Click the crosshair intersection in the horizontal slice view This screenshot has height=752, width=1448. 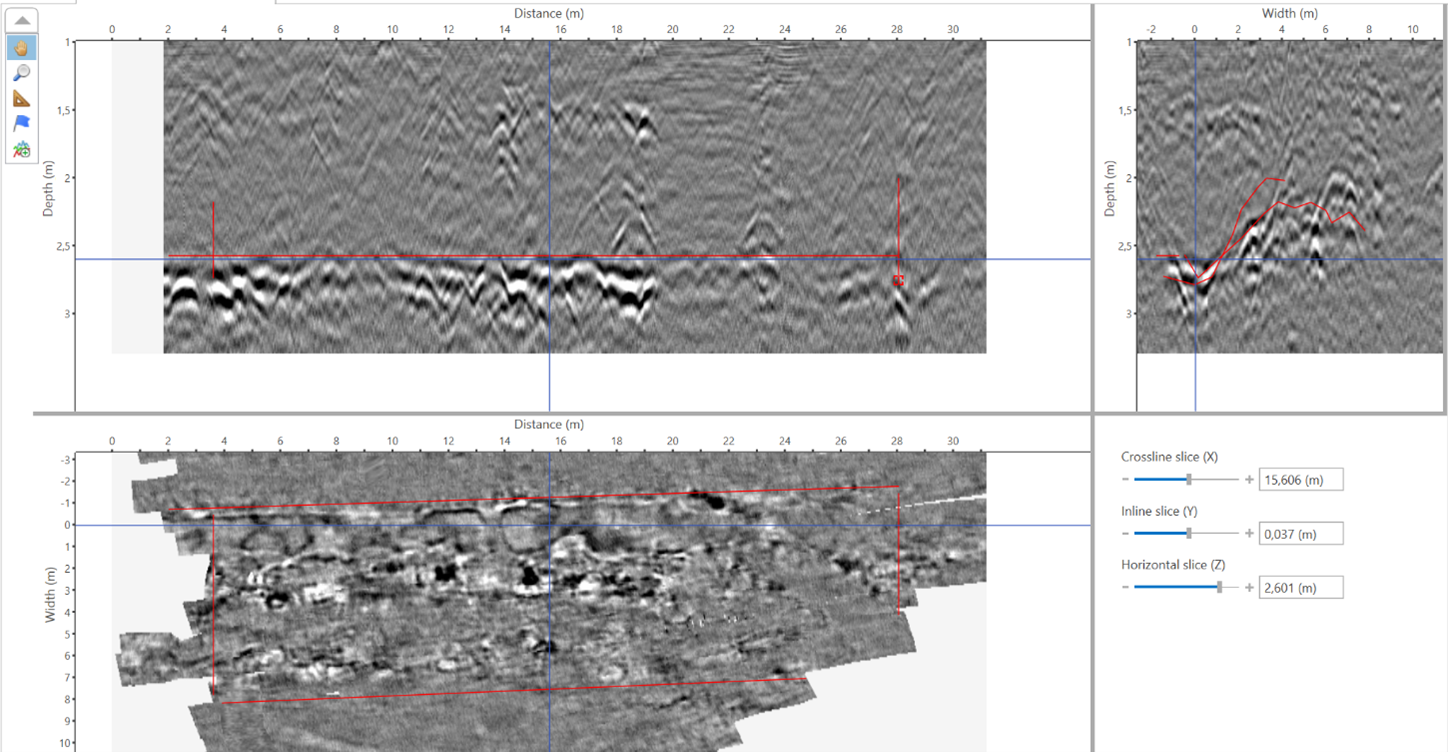coord(549,525)
